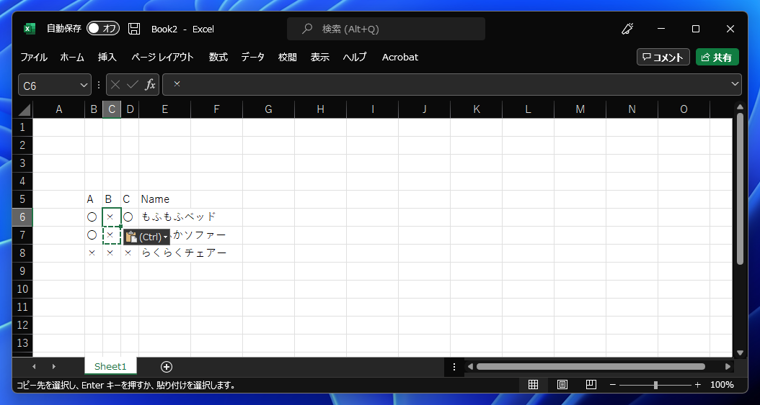This screenshot has height=405, width=760.
Task: Click the Select All corner triangle
Action: tap(24, 110)
